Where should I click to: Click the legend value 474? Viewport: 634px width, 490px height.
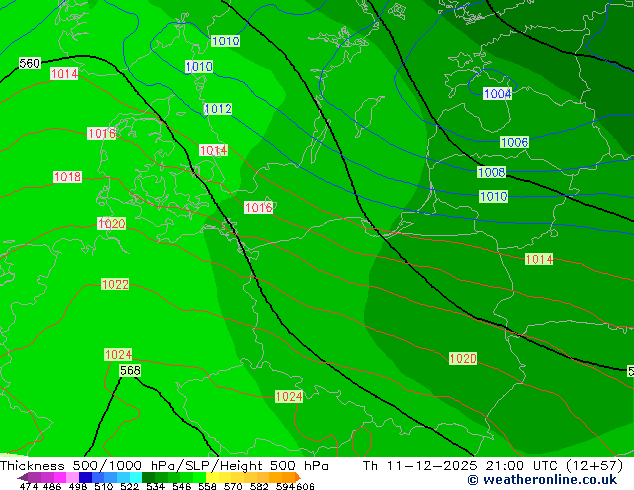[29, 486]
